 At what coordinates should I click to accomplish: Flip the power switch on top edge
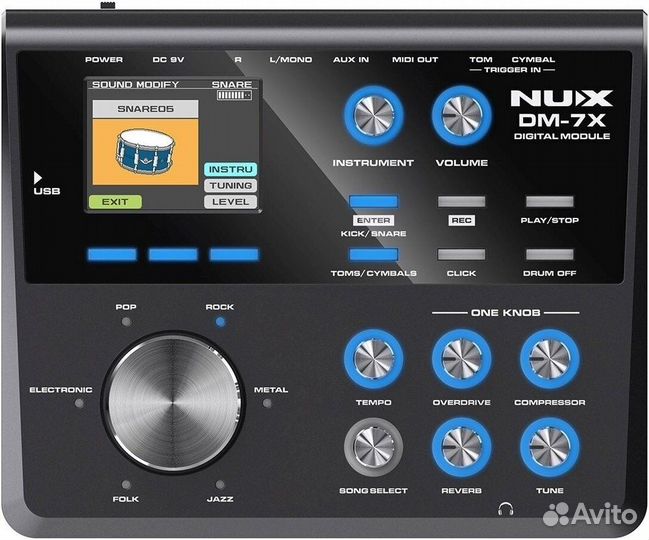tap(108, 6)
